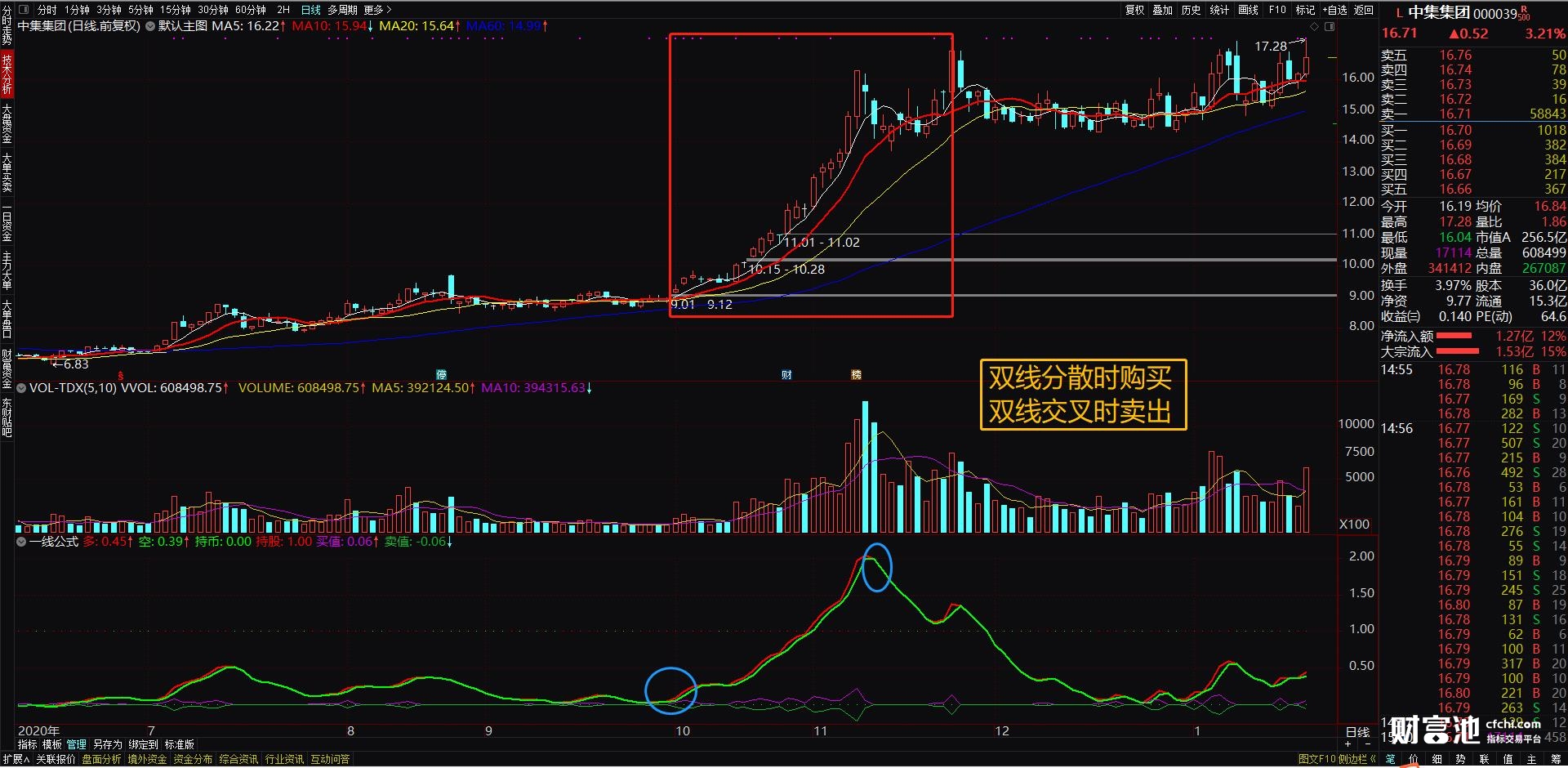Click 返回 to go back
The image size is (1568, 768).
point(1364,10)
